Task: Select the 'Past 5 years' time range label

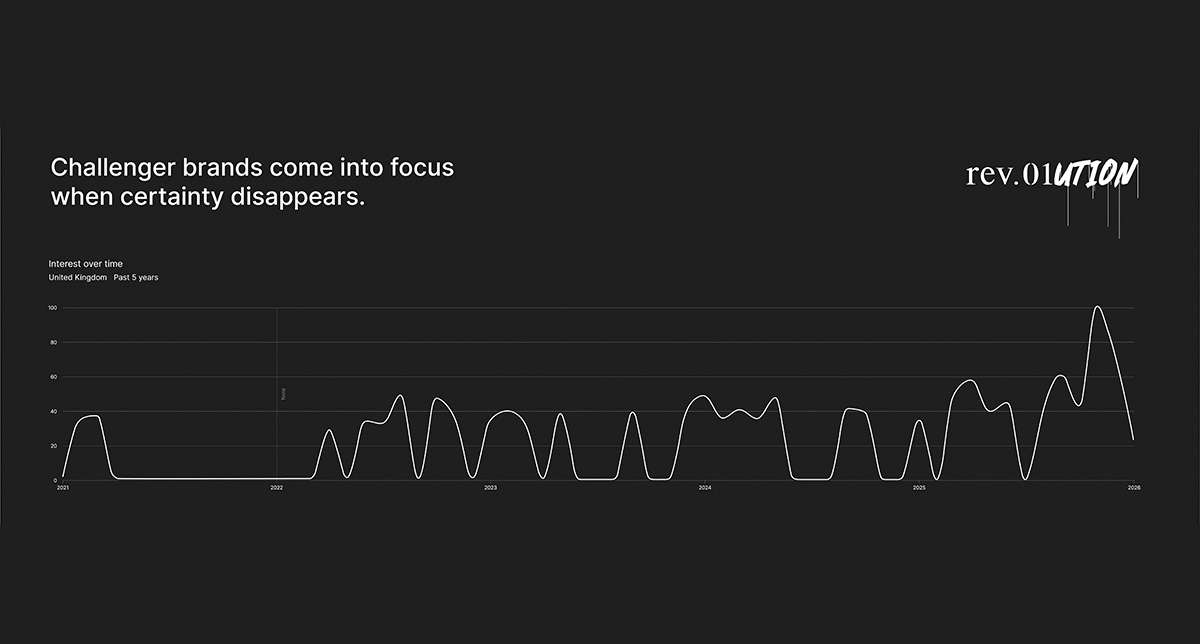Action: tap(136, 278)
